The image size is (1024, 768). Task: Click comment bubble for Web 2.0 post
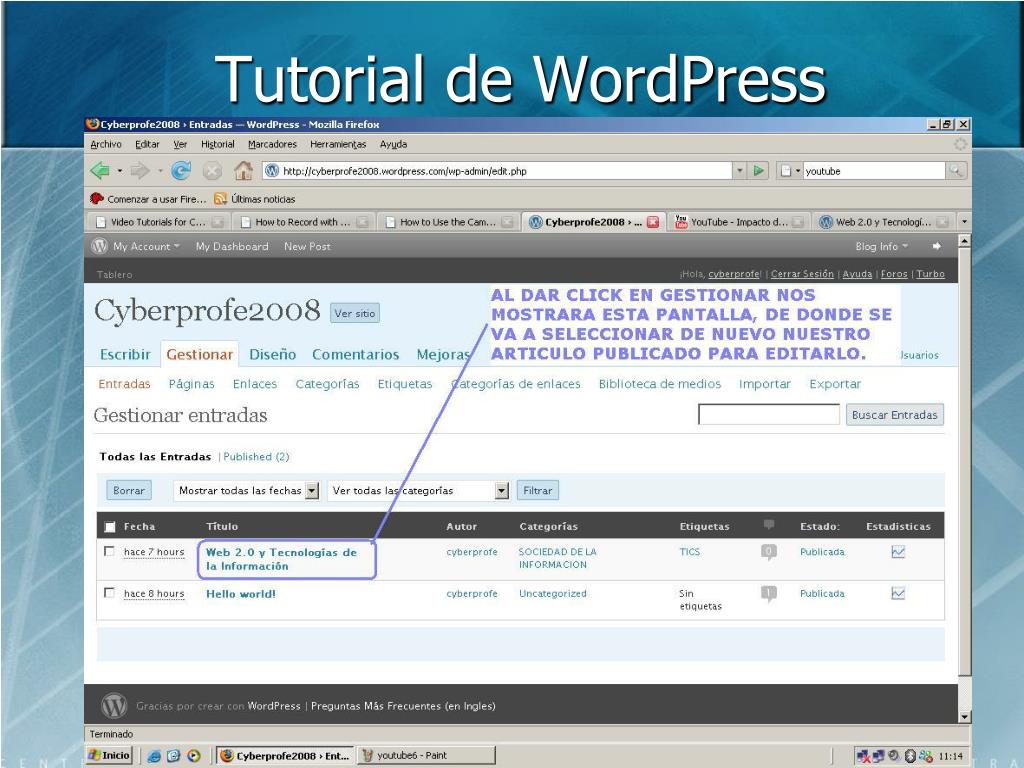pos(769,552)
